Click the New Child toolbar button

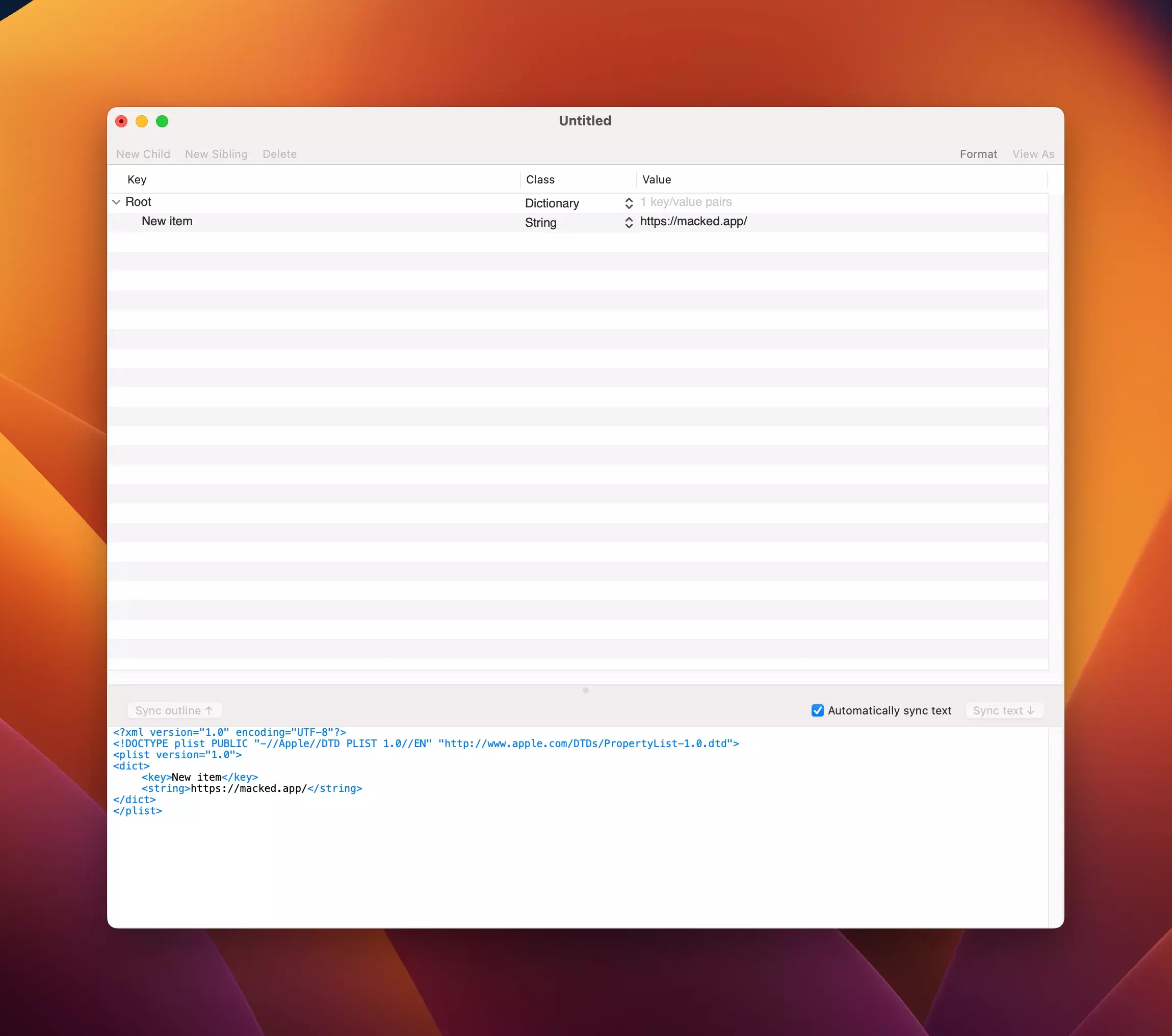coord(143,154)
